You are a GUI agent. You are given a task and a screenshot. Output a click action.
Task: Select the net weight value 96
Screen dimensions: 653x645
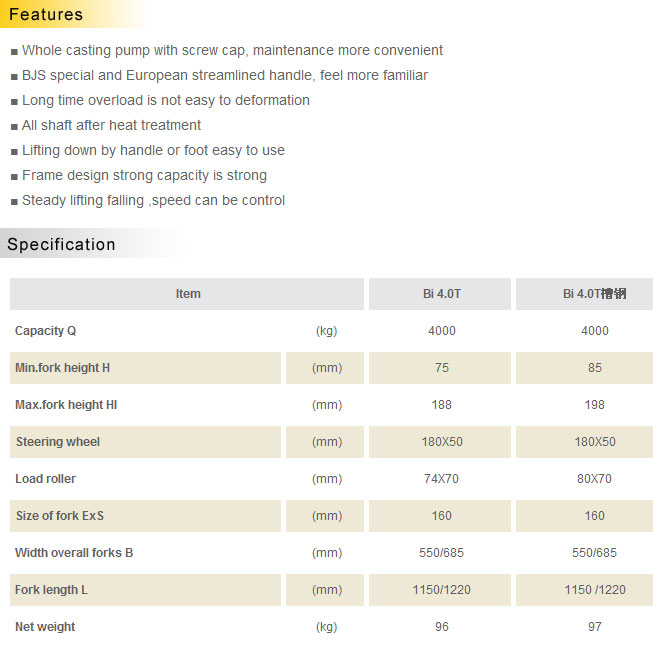click(441, 627)
